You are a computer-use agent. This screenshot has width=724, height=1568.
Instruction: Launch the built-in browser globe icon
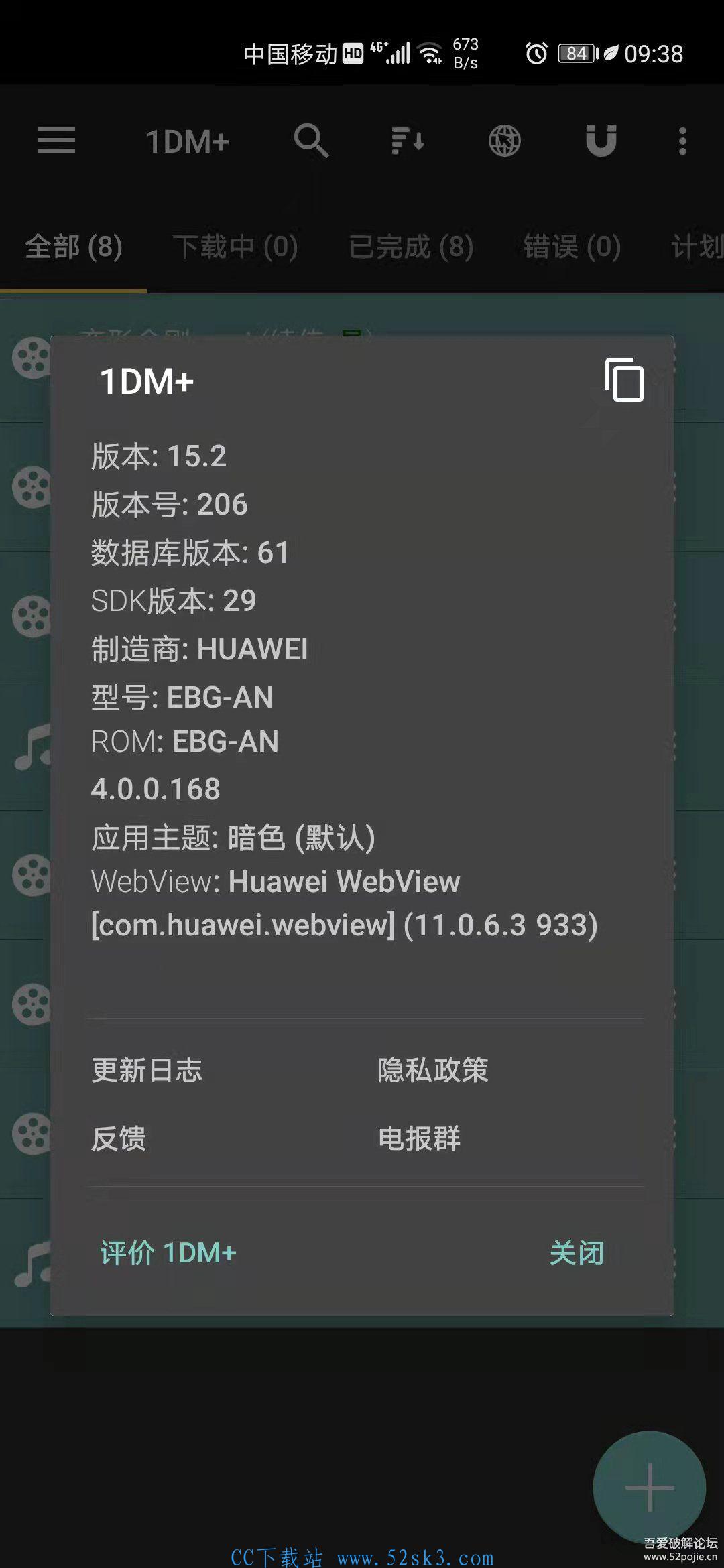(504, 141)
